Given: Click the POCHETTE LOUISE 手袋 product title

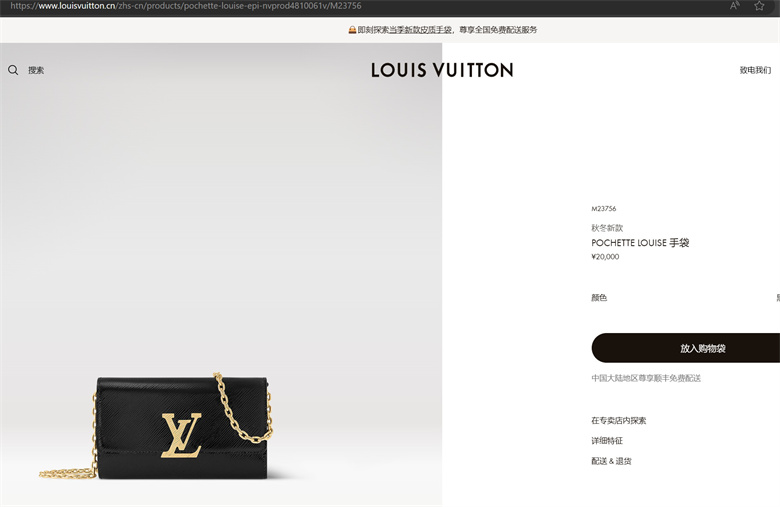Looking at the screenshot, I should (x=640, y=243).
